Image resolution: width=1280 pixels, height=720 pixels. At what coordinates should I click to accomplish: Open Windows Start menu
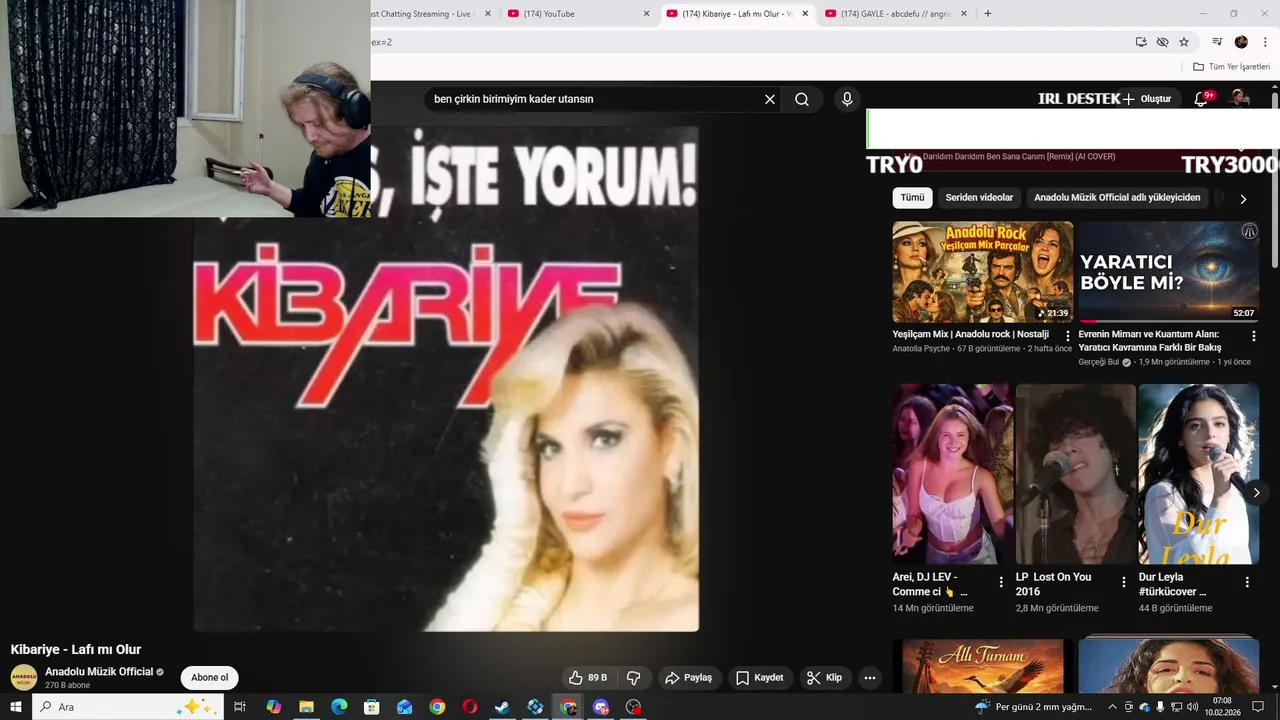(15, 707)
